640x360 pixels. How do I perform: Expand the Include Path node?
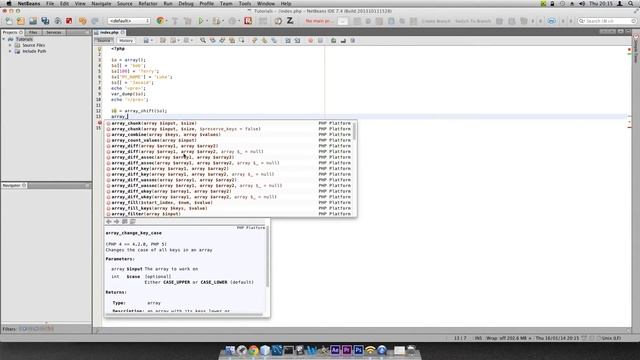point(10,51)
